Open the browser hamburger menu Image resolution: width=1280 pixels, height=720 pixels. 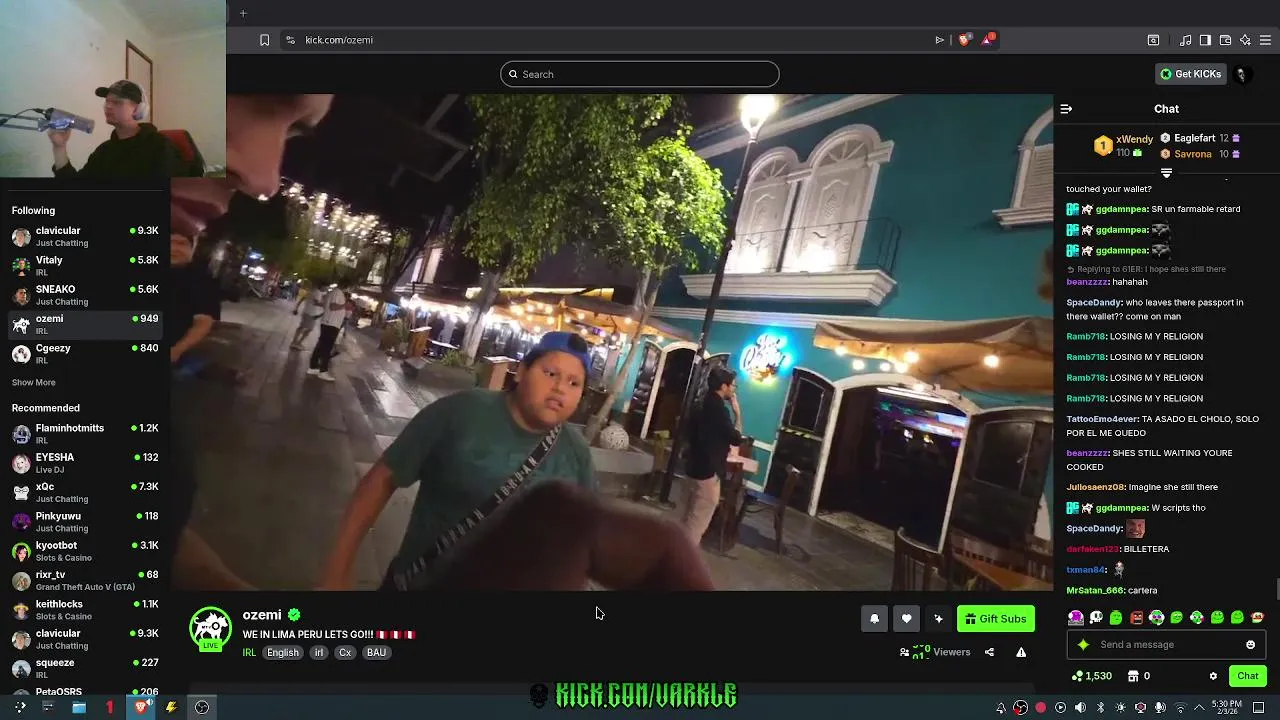(1266, 40)
